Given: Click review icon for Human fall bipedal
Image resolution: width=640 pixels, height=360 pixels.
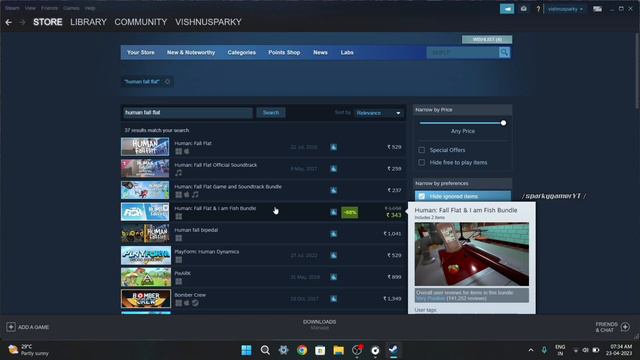Looking at the screenshot, I should coord(333,233).
